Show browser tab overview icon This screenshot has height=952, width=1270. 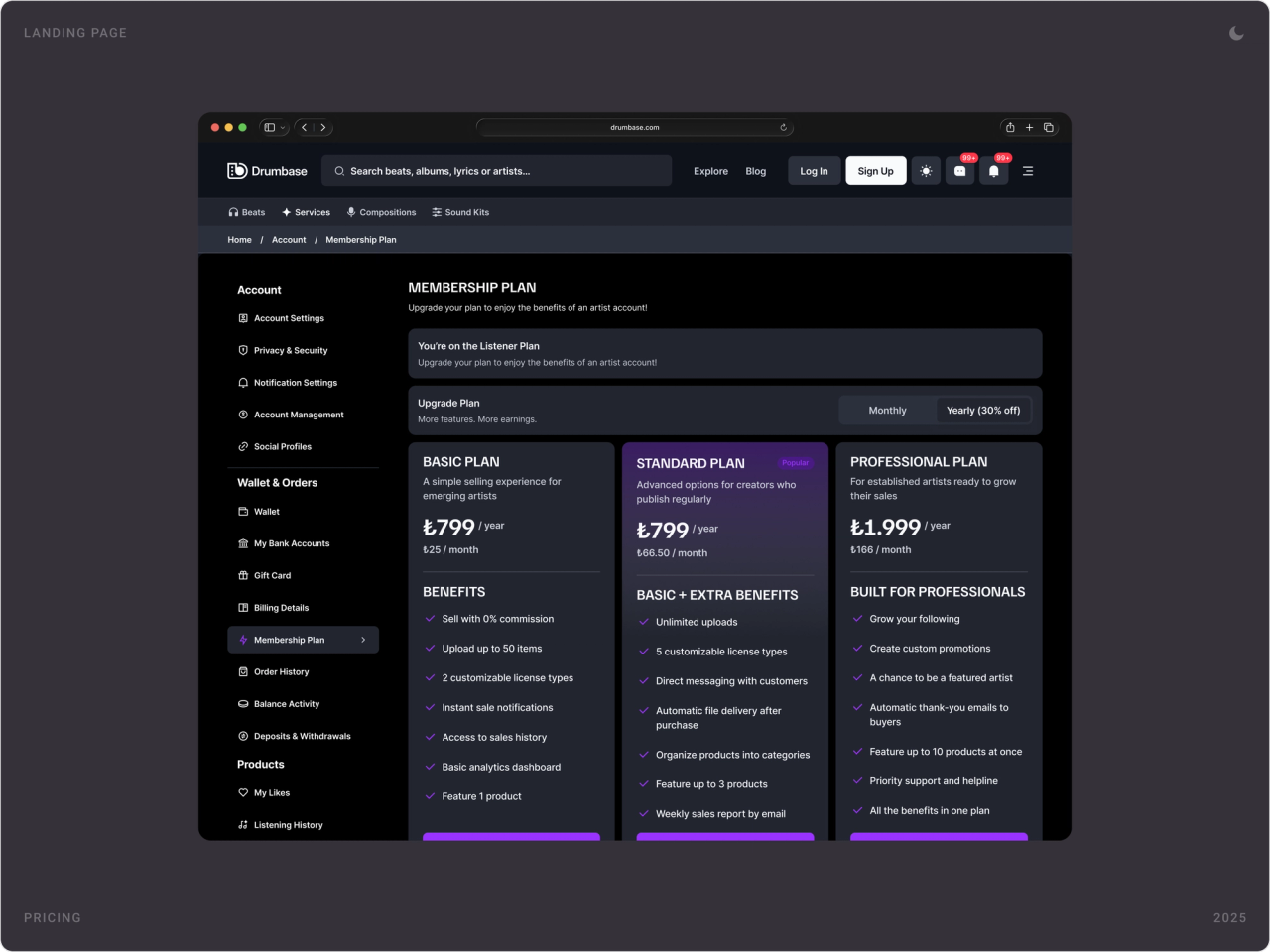[1048, 127]
